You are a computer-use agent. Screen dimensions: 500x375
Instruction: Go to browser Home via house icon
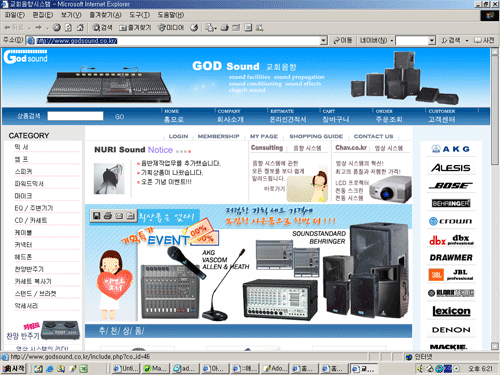point(80,28)
